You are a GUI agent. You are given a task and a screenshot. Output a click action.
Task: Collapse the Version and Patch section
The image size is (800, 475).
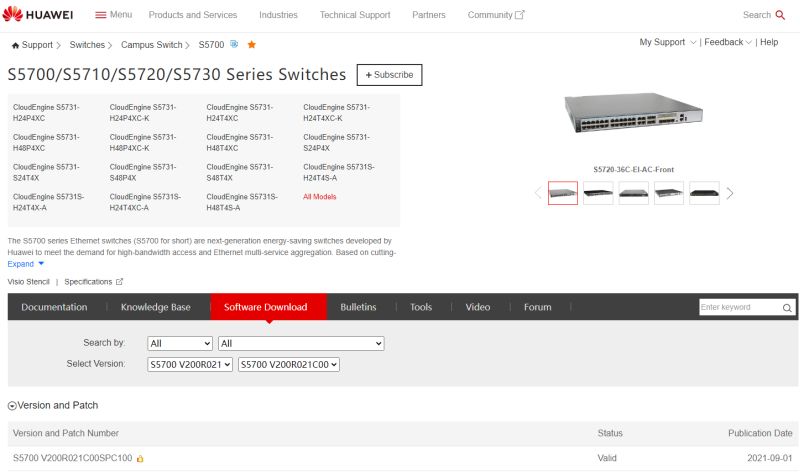(12, 406)
